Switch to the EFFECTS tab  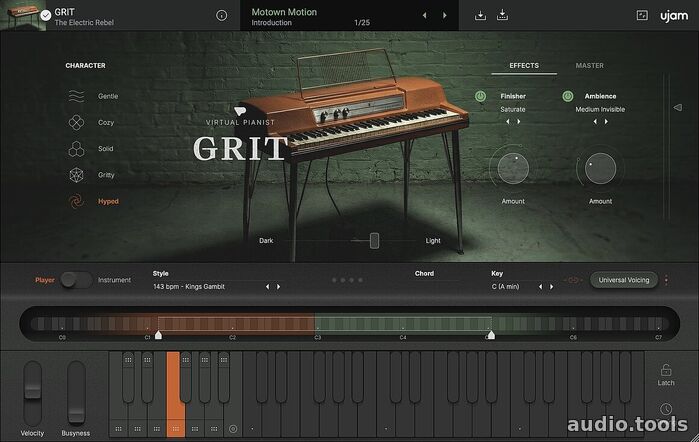(x=523, y=66)
